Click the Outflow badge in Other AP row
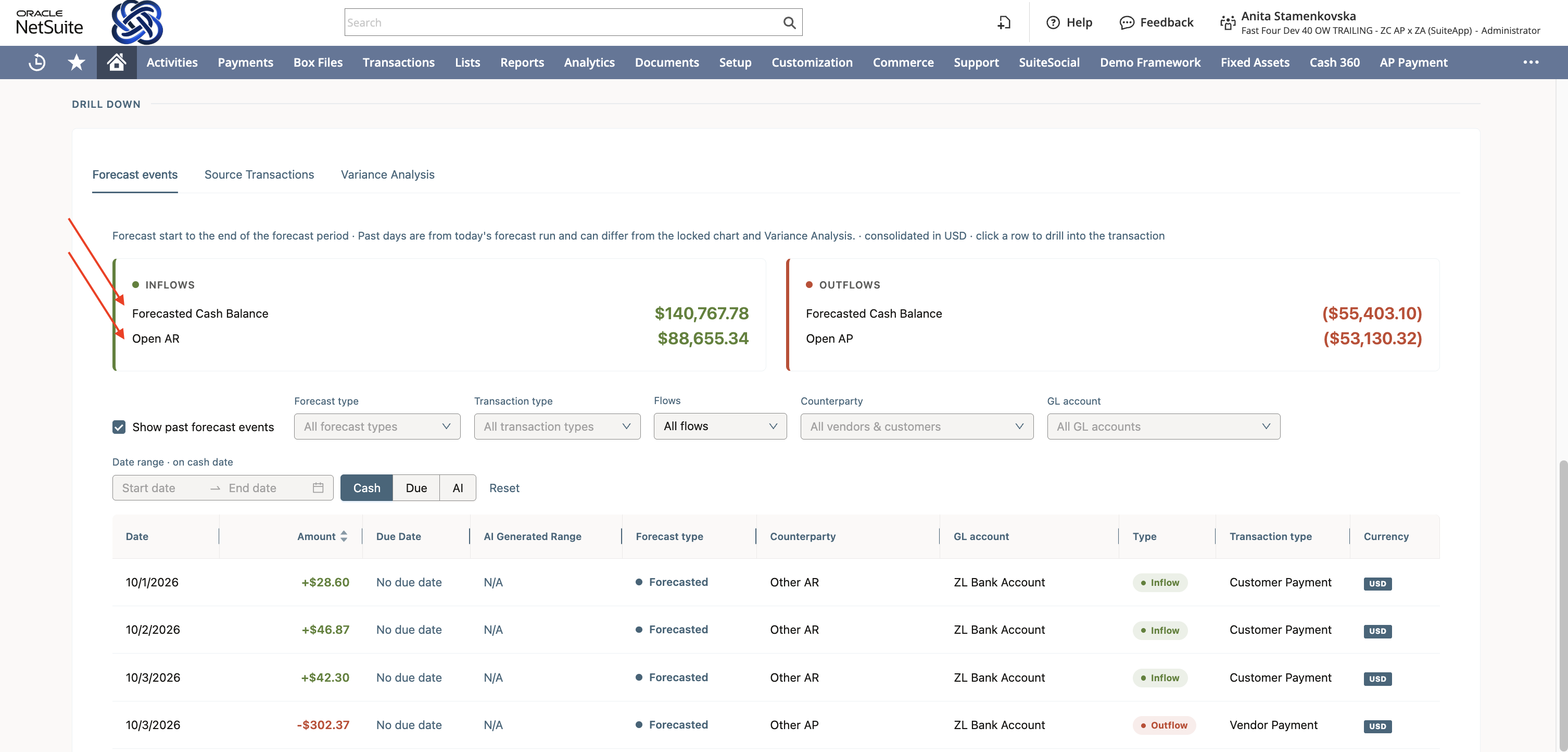Screen dimensions: 1568x752 (x=1164, y=725)
